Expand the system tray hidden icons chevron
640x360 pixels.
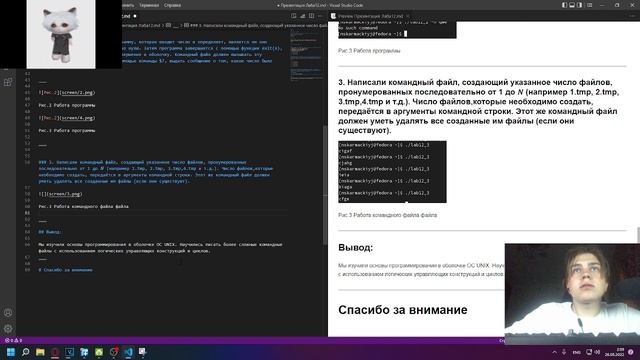(554, 352)
